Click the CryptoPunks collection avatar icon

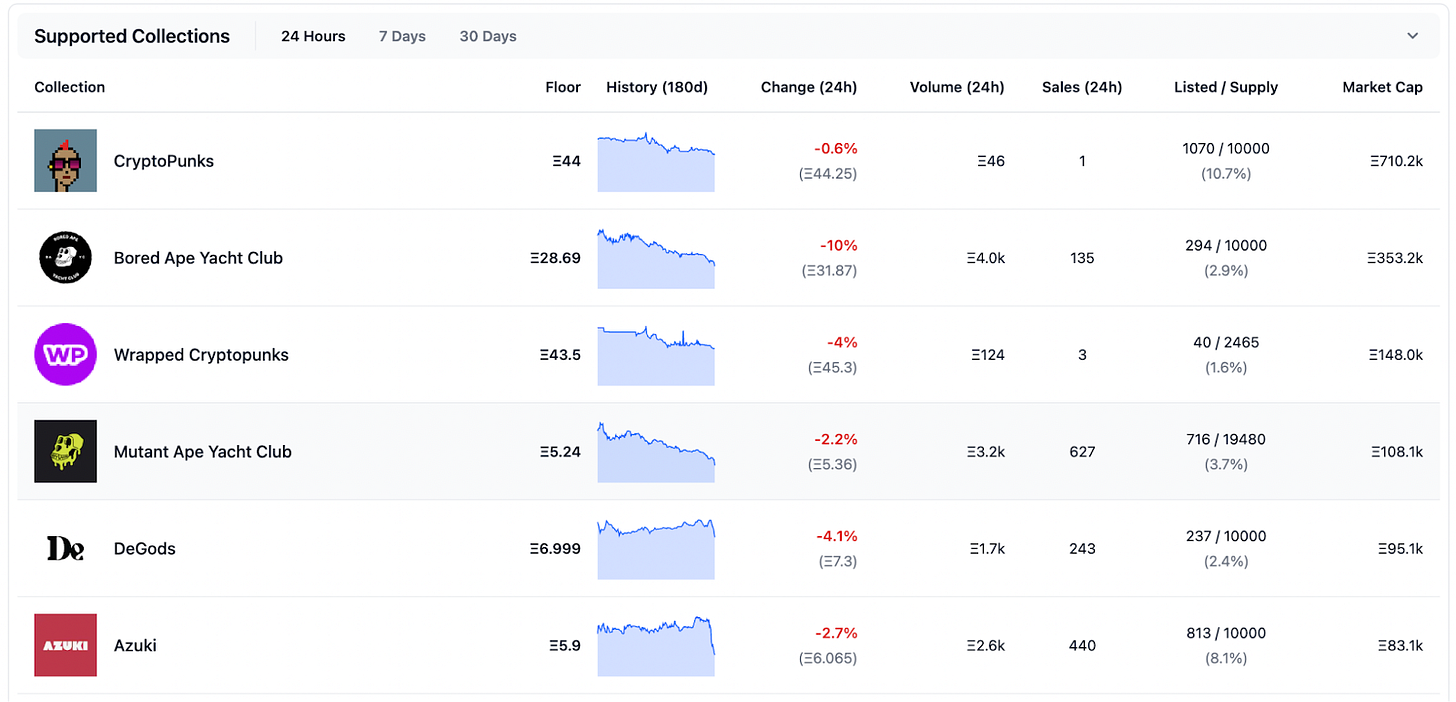pyautogui.click(x=66, y=160)
